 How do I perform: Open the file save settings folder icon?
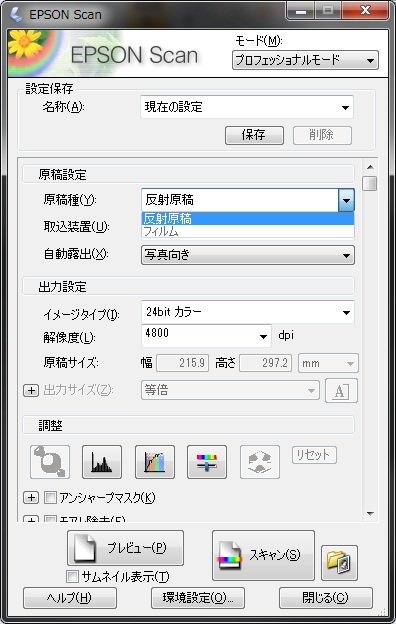[339, 563]
